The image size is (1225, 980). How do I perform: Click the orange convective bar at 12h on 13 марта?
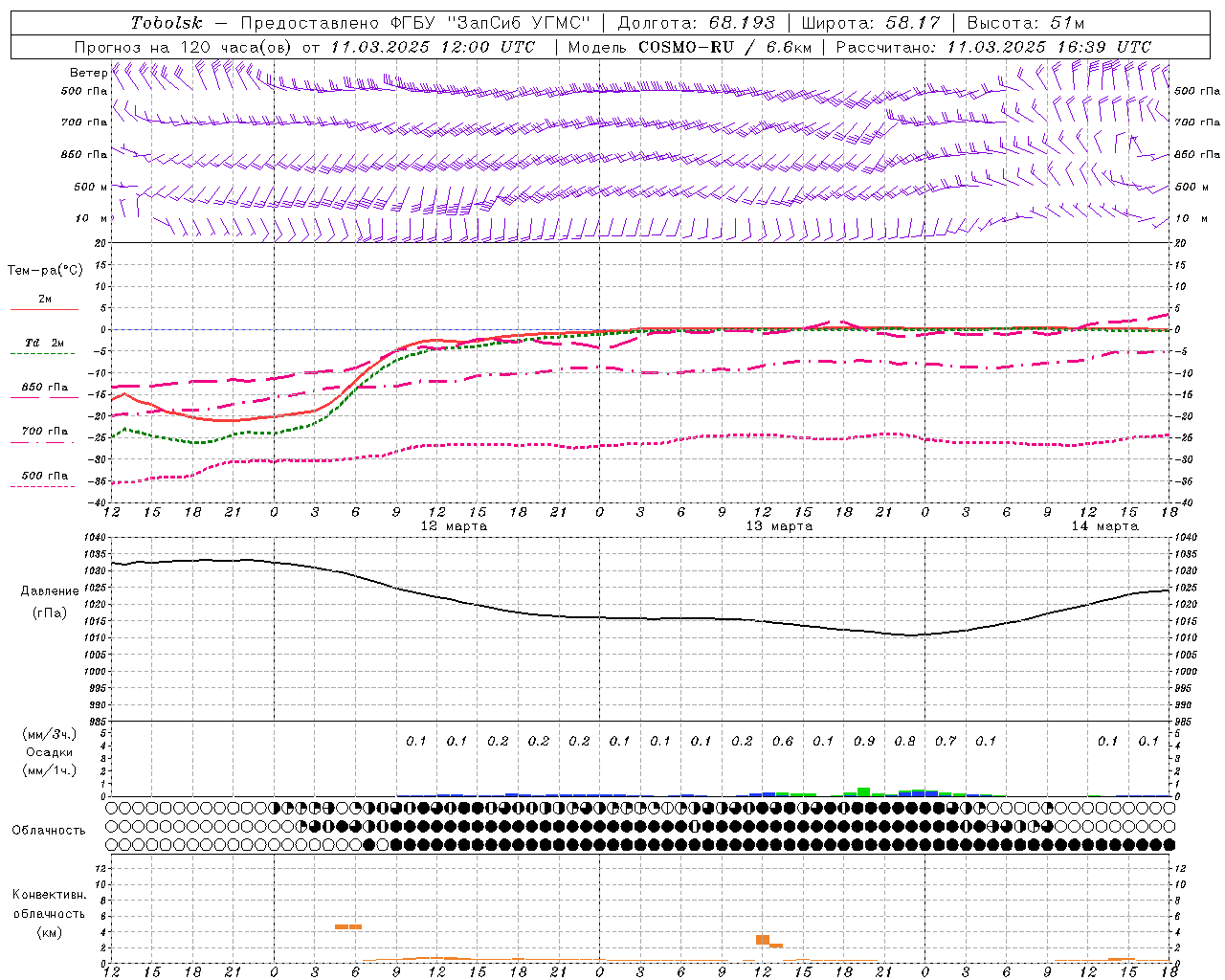coord(763,940)
